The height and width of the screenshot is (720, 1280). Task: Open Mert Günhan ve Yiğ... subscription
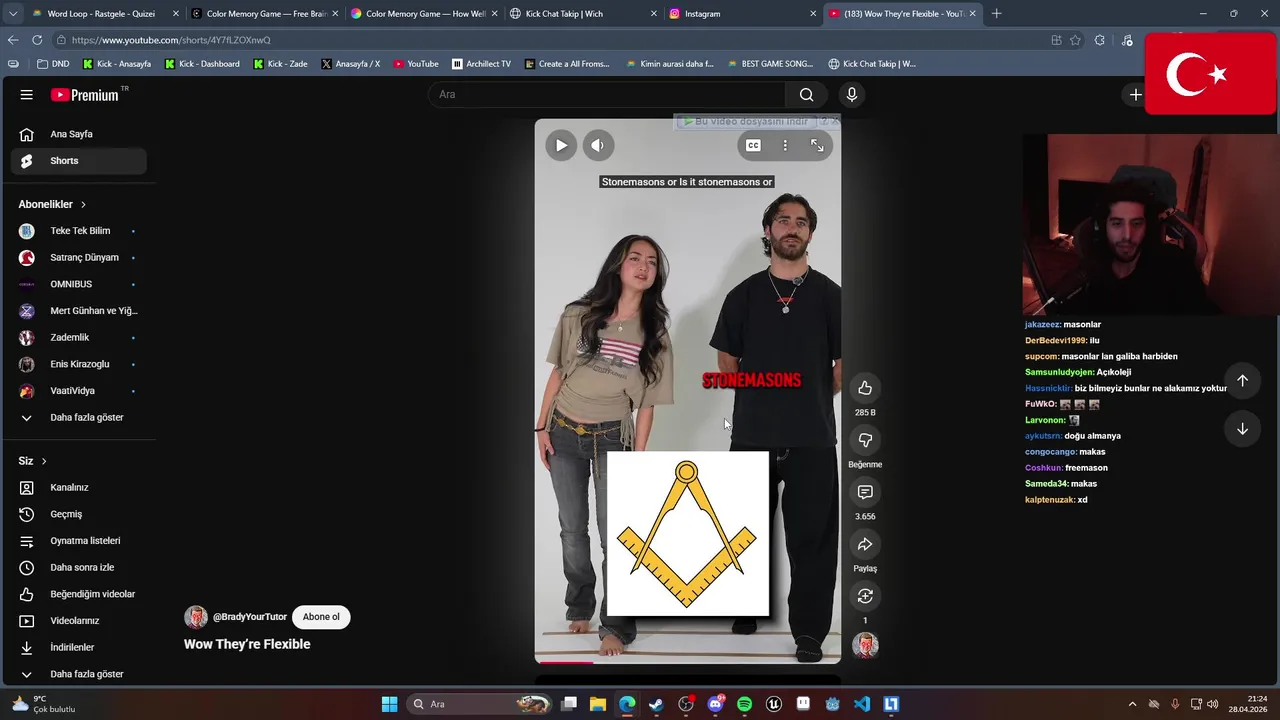tap(78, 311)
